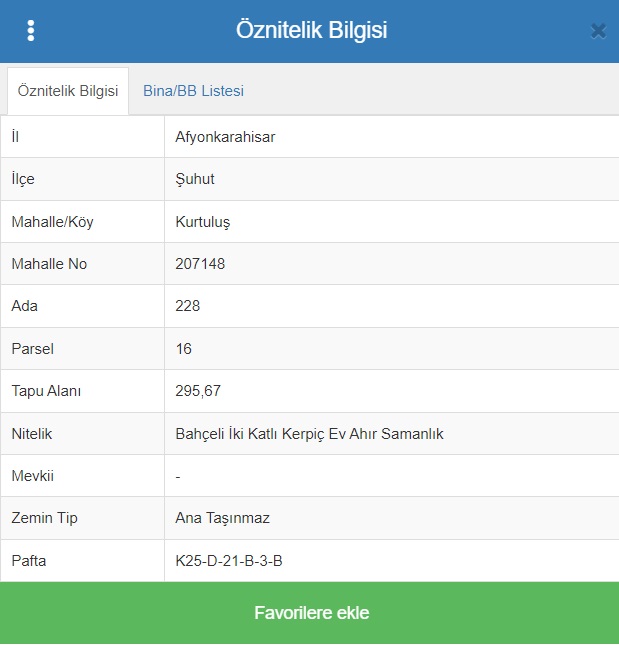Open the three-dot options menu

click(31, 31)
